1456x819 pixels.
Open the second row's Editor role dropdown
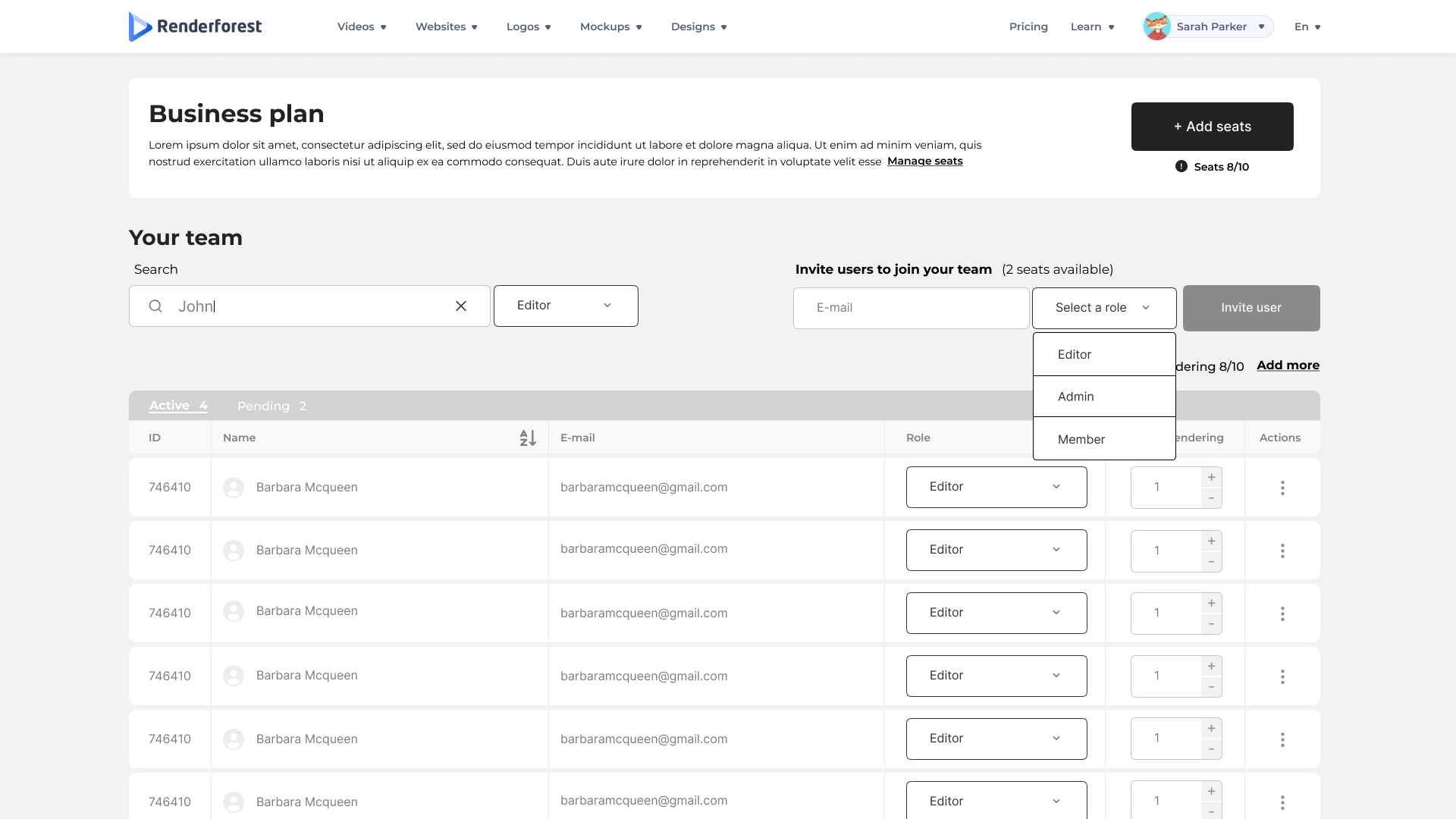[x=996, y=550]
